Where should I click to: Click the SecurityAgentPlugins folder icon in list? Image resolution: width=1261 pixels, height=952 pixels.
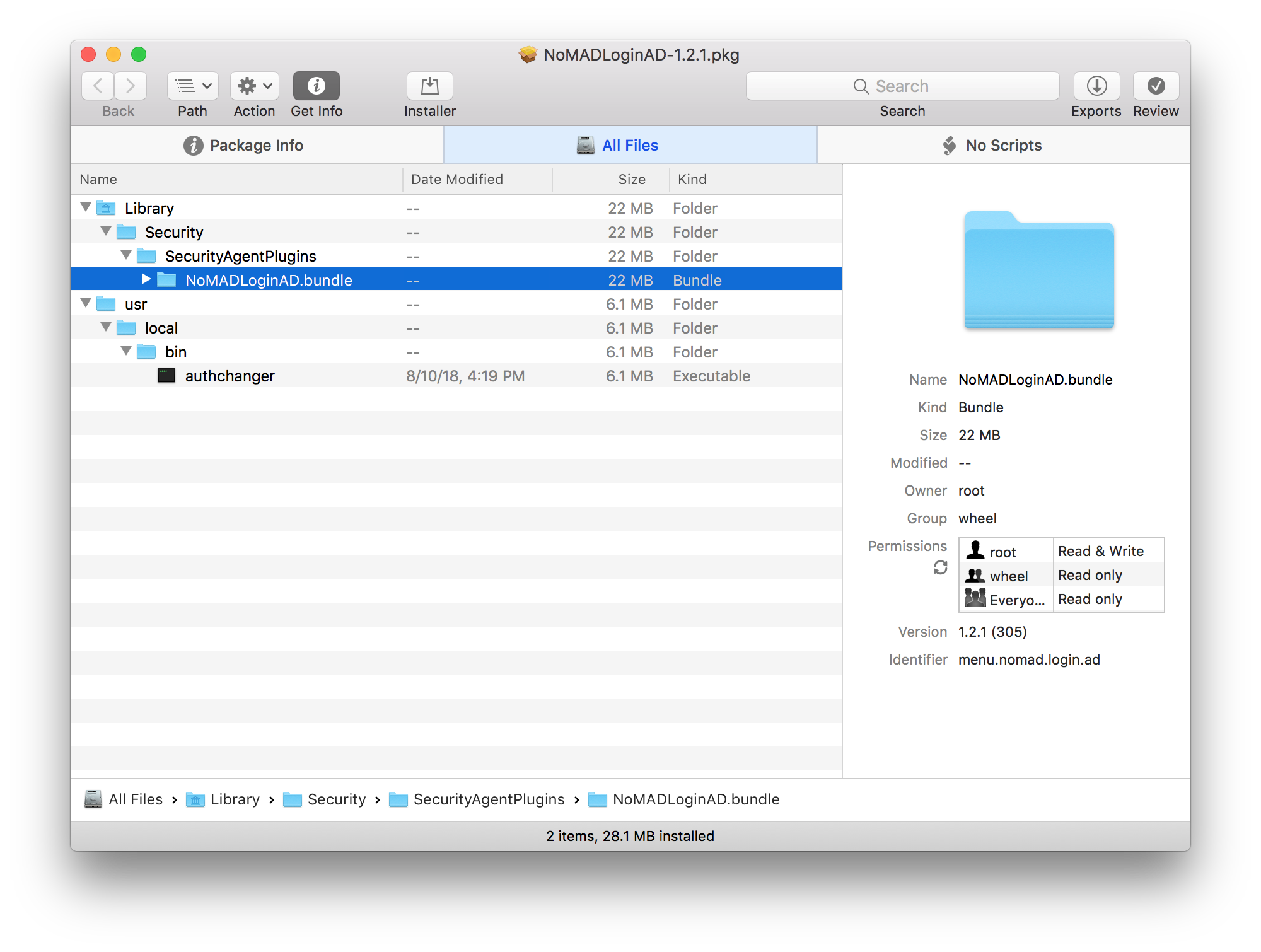tap(146, 256)
